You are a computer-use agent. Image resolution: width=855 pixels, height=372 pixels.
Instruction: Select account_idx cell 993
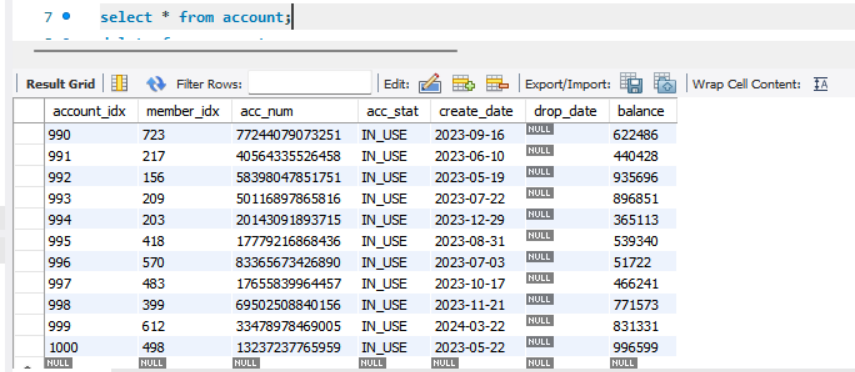point(91,199)
